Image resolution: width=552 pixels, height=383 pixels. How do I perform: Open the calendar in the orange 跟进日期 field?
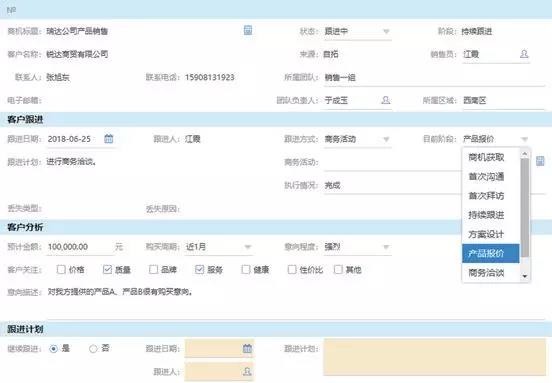247,349
